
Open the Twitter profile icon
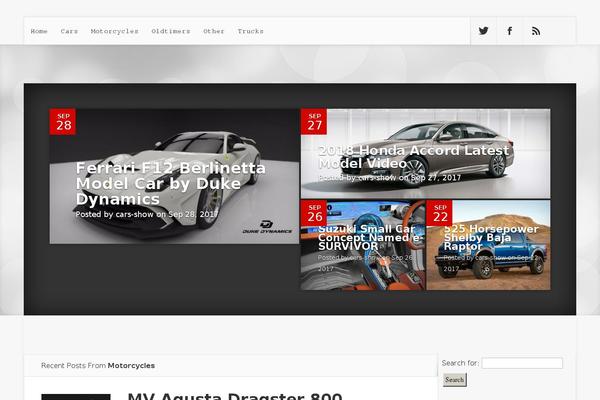(x=483, y=31)
